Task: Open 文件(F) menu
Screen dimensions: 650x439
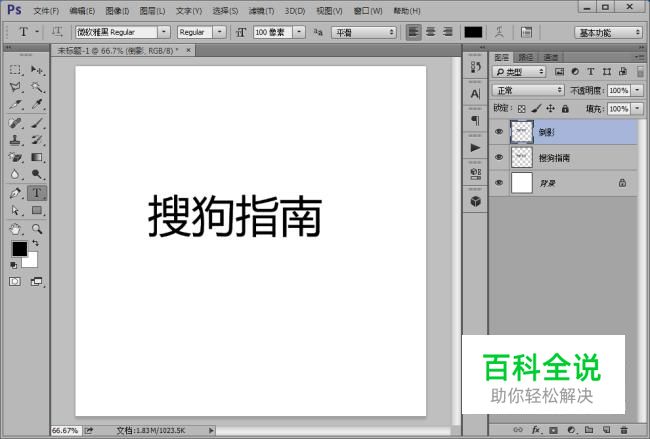Action: 46,11
